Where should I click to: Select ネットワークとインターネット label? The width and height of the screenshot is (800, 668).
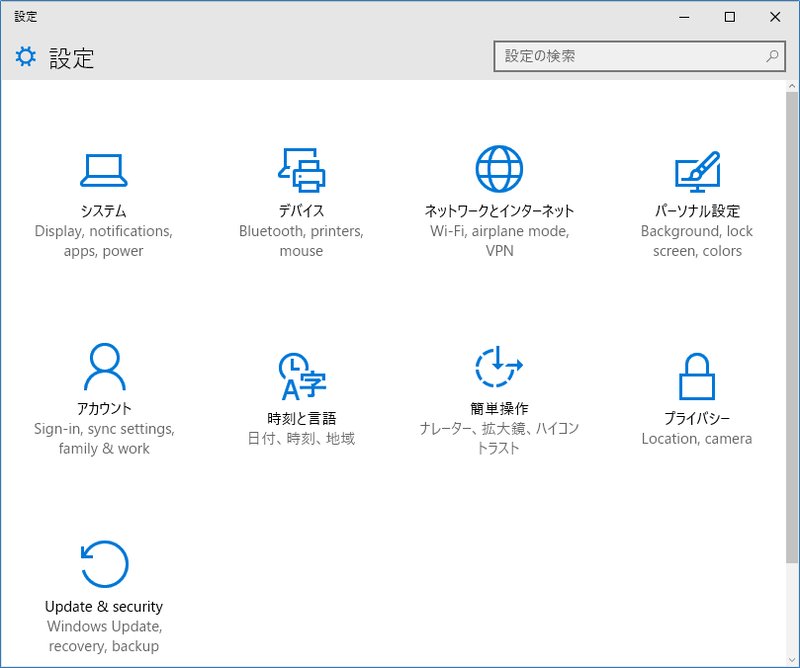tap(499, 211)
